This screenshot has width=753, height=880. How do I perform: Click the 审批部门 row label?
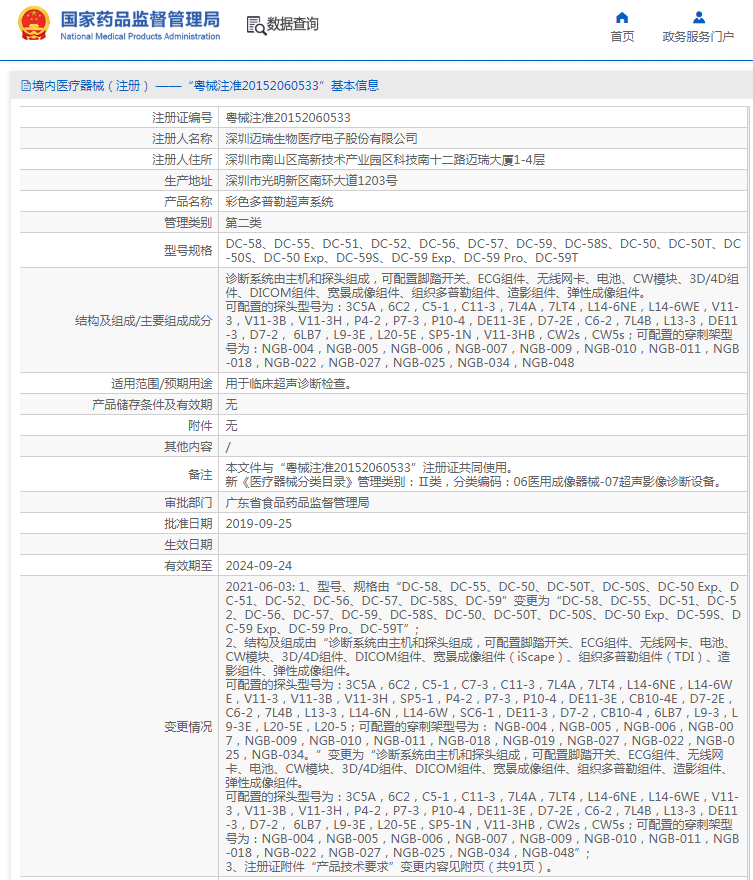pos(188,503)
